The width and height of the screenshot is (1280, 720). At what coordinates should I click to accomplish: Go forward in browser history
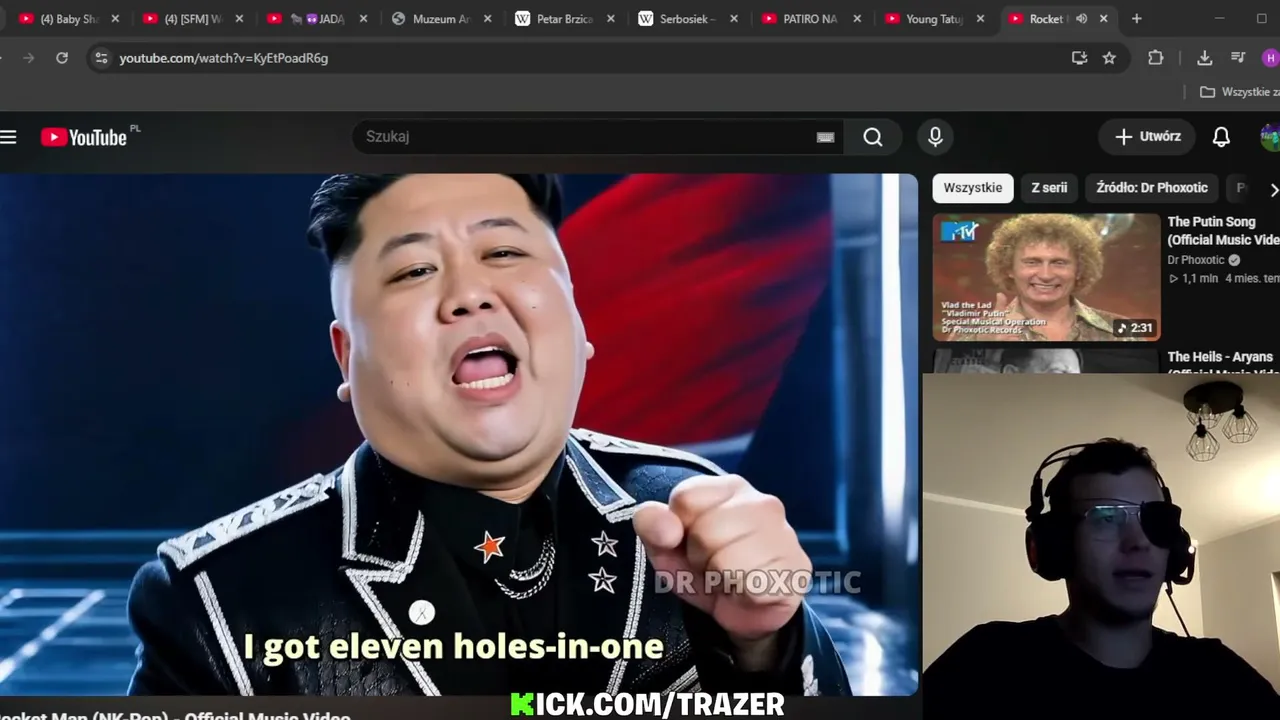[28, 58]
